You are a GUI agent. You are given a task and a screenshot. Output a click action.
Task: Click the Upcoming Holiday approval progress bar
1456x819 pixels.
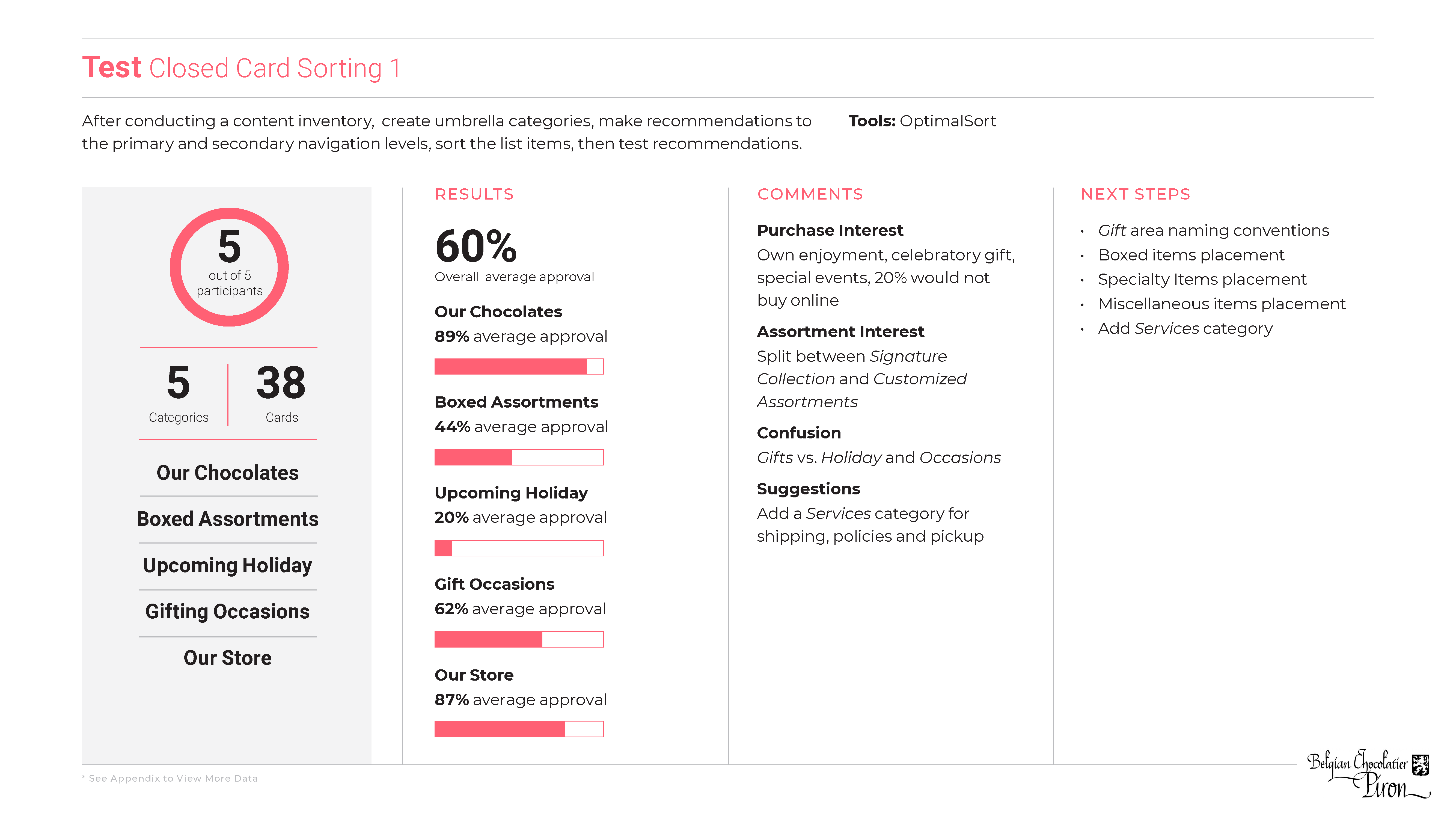(x=518, y=548)
